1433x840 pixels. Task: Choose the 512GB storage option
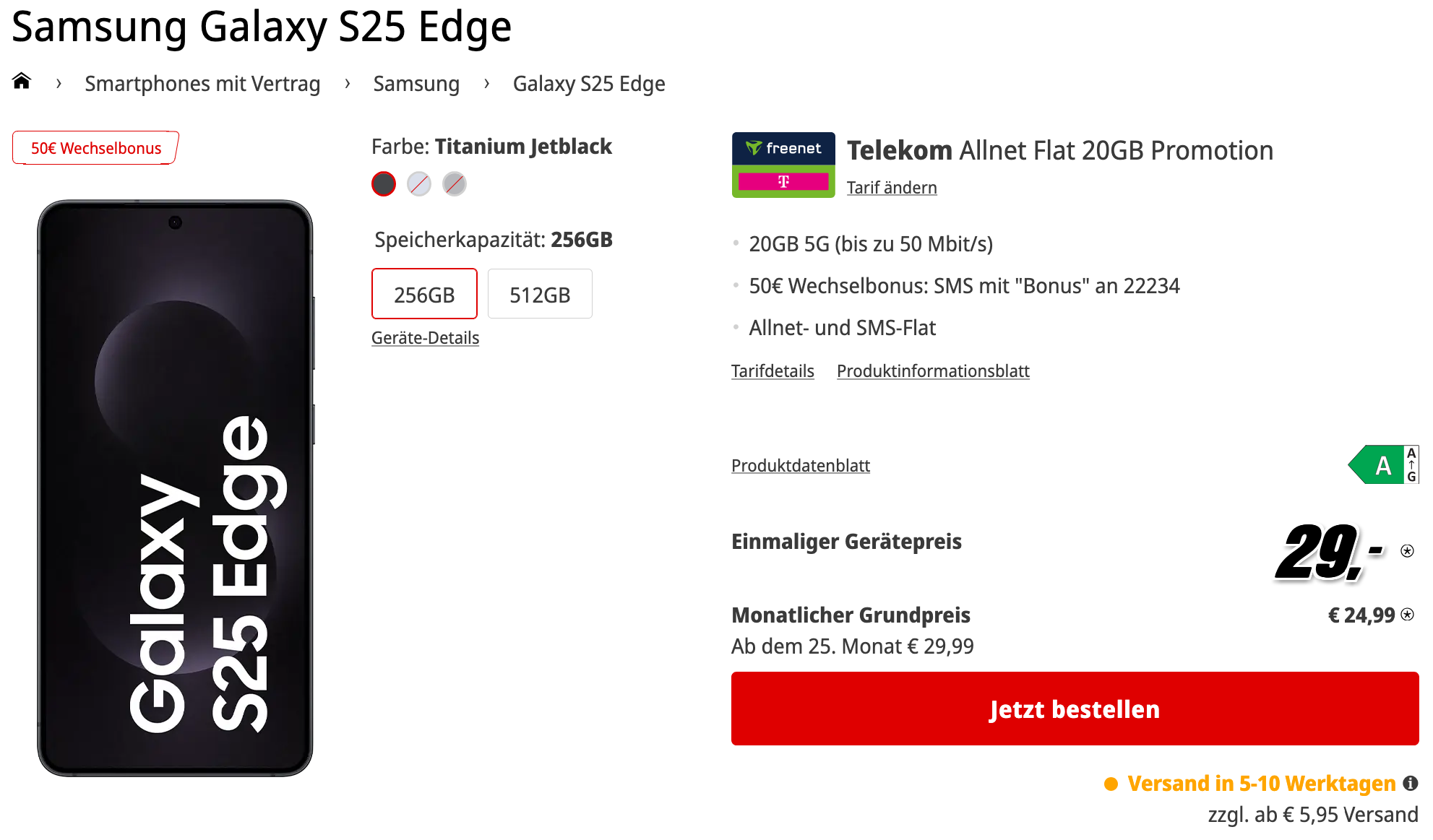[x=540, y=294]
